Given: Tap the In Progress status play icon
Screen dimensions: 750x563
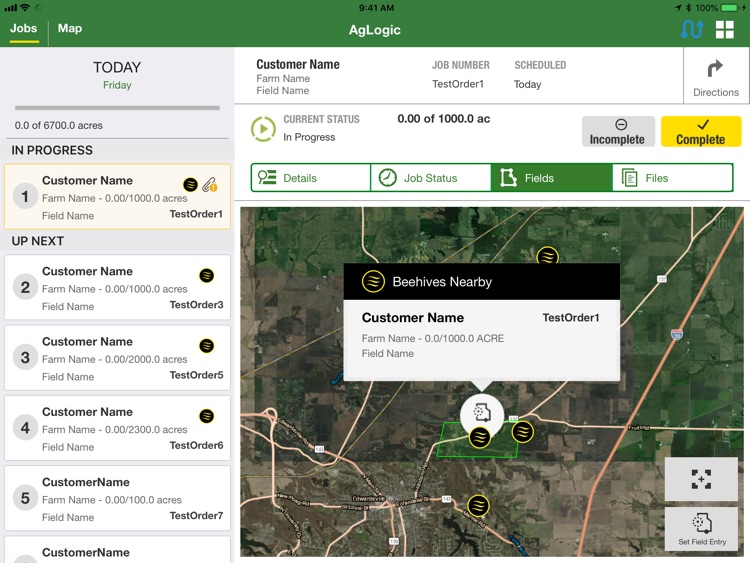Looking at the screenshot, I should (x=263, y=129).
